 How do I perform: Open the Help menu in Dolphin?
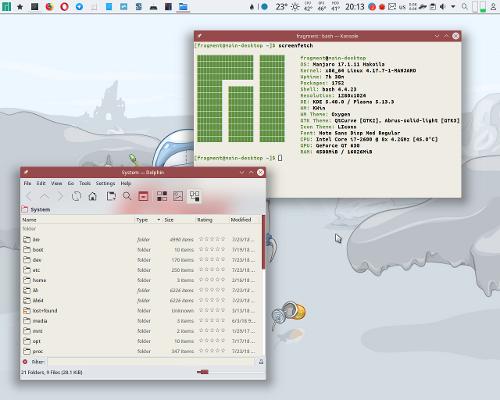pos(126,183)
